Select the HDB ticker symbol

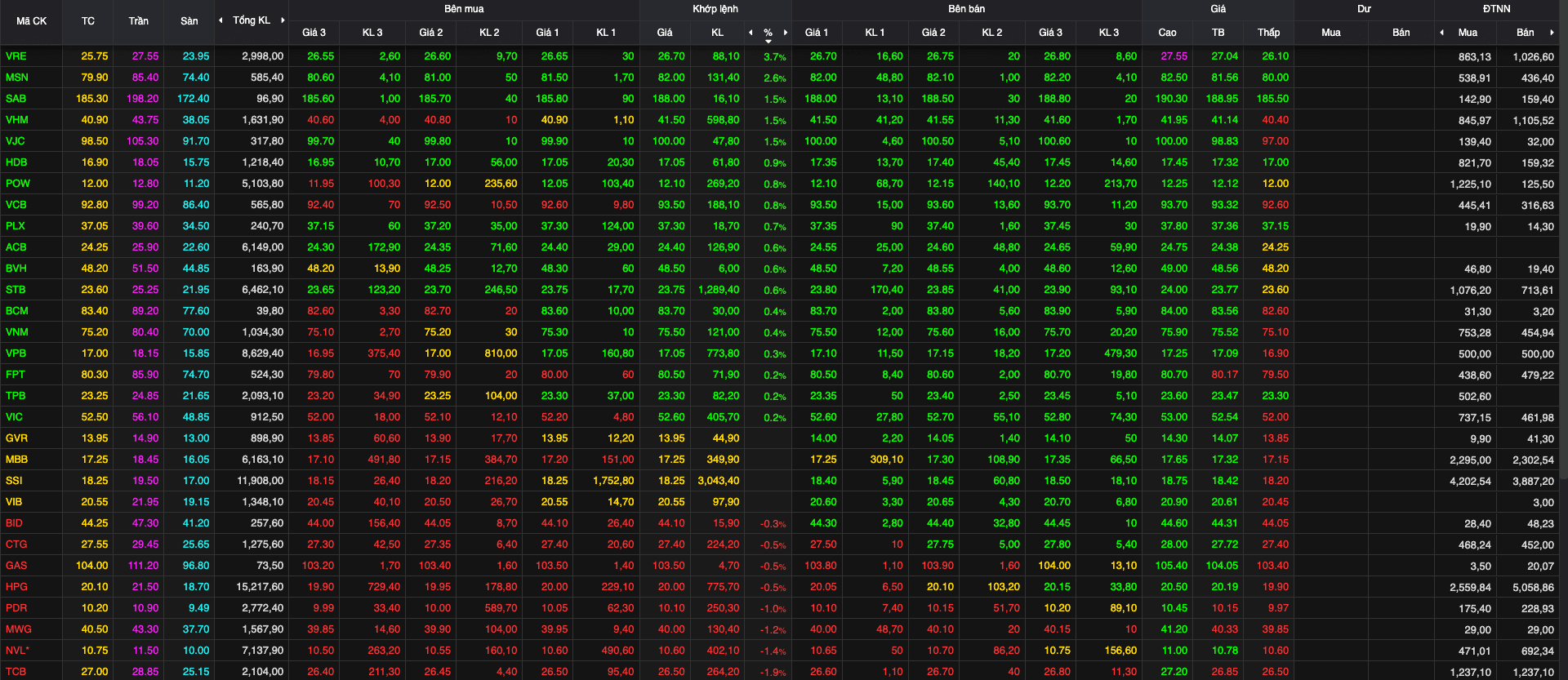(x=16, y=162)
